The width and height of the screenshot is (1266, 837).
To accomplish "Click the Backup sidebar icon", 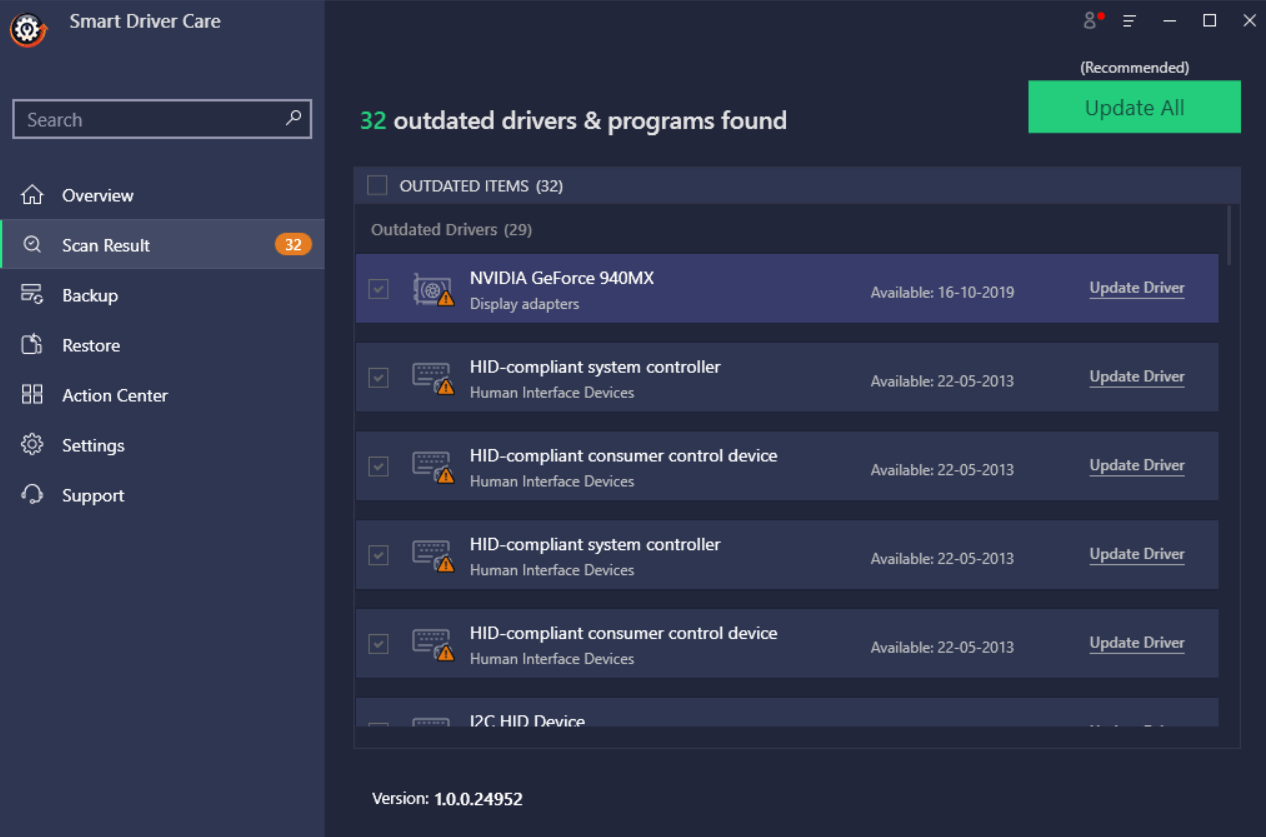I will pyautogui.click(x=32, y=295).
